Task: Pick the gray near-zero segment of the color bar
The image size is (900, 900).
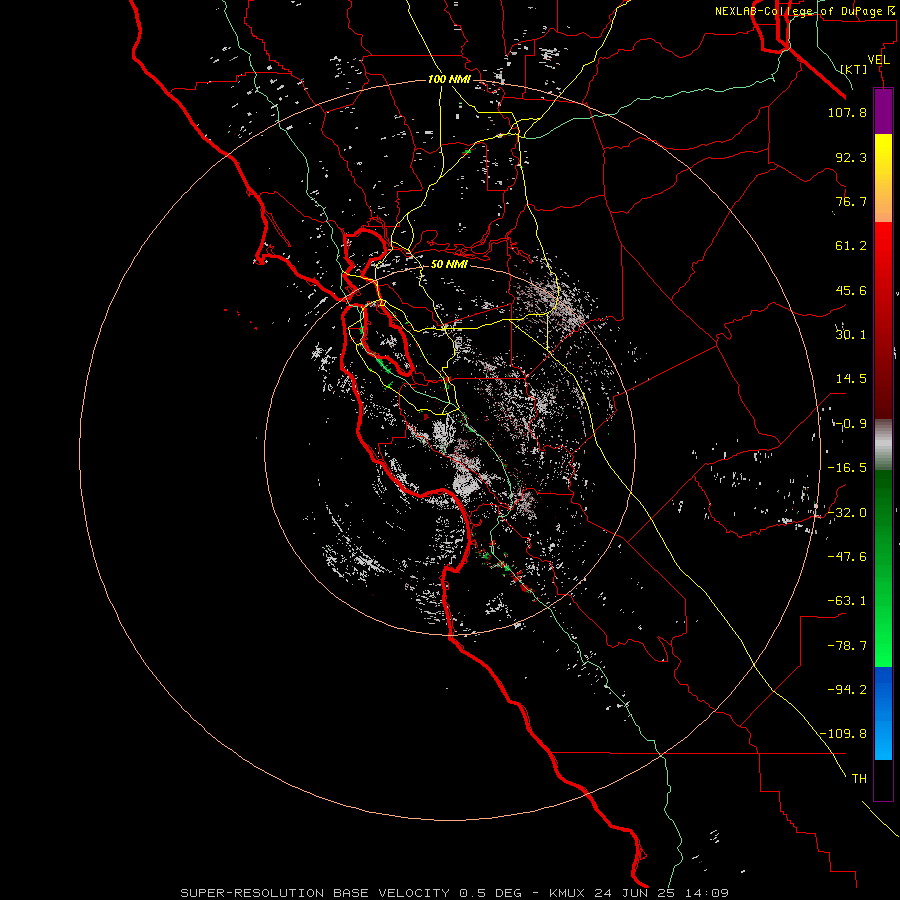Action: click(883, 445)
